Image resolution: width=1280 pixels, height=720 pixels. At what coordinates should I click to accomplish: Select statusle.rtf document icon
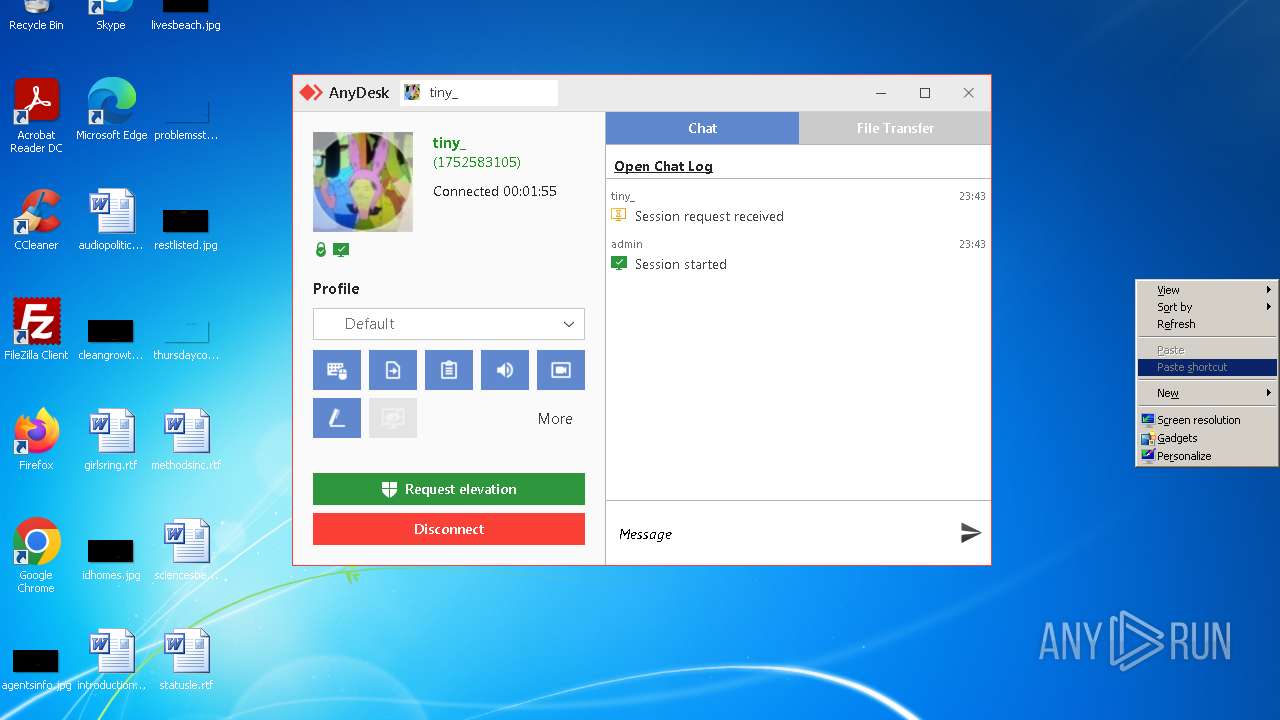click(x=186, y=660)
